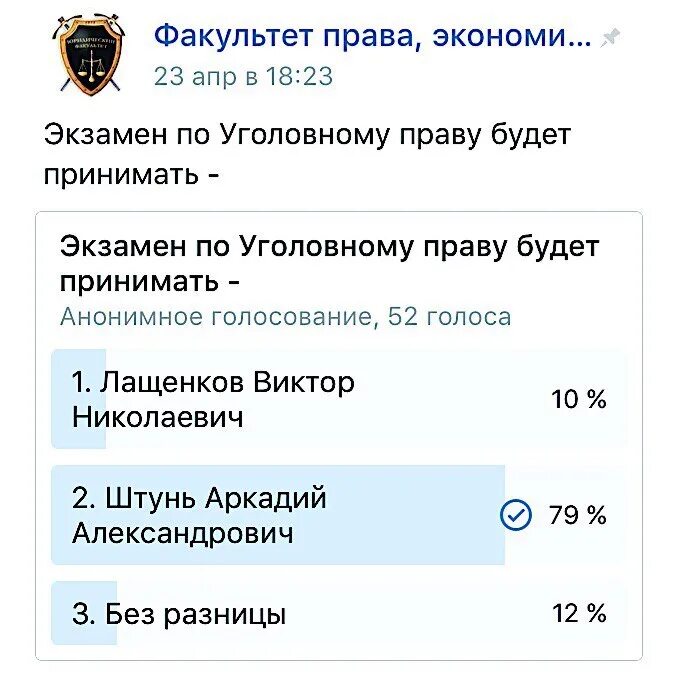Select poll option Без разницы
Viewport: 693px width, 693px height.
[339, 613]
